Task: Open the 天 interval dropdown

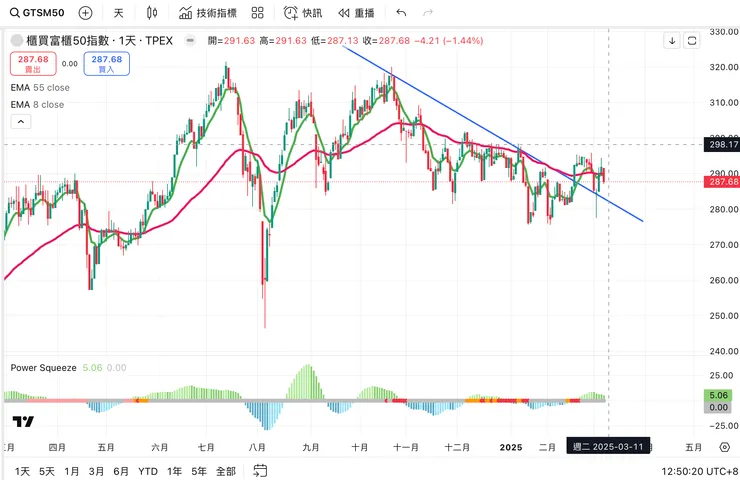Action: tap(119, 13)
